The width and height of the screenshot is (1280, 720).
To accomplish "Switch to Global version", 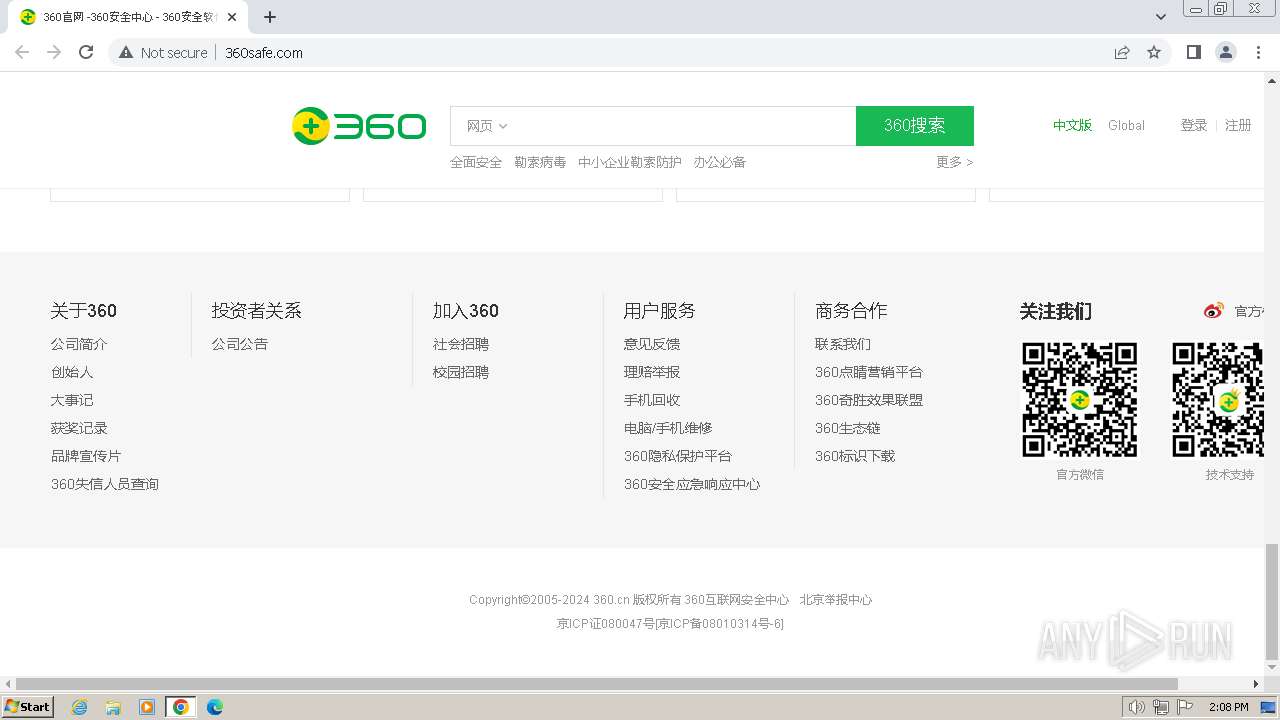I will pos(1126,126).
